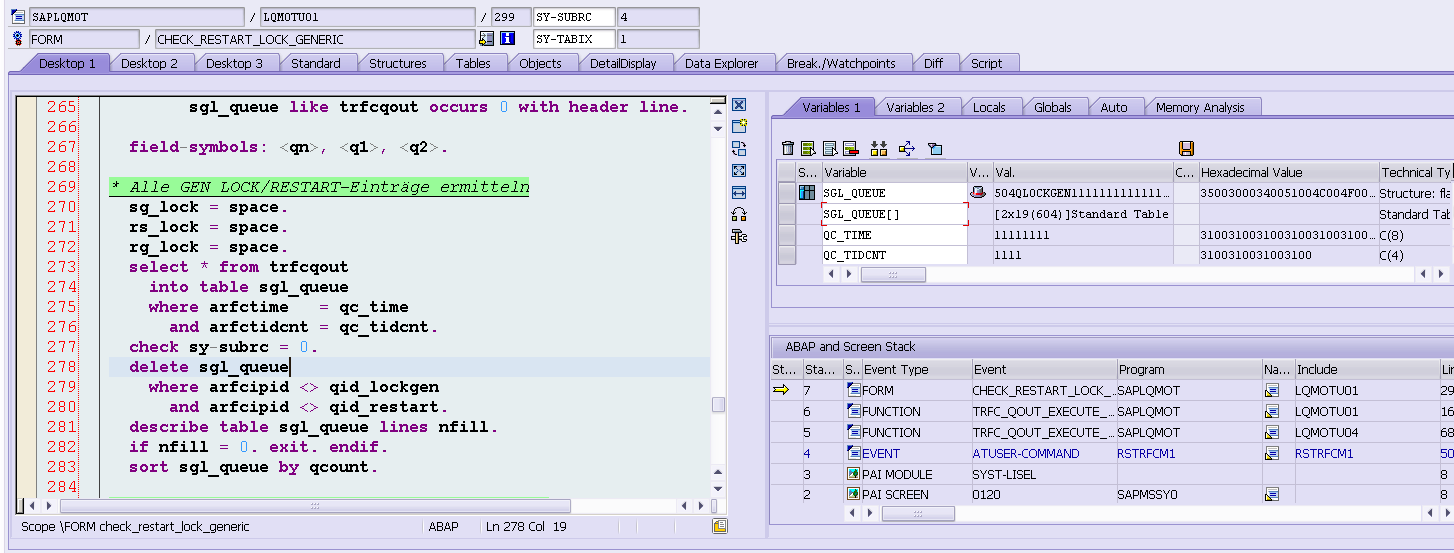Click the tool customizing hammer icon
This screenshot has width=1454, height=553.
pyautogui.click(x=739, y=236)
